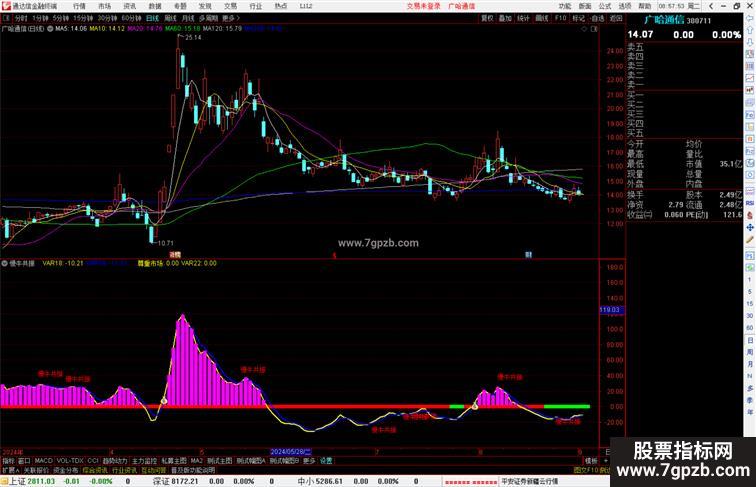Open the F10 company info
The image size is (756, 487).
pyautogui.click(x=560, y=18)
